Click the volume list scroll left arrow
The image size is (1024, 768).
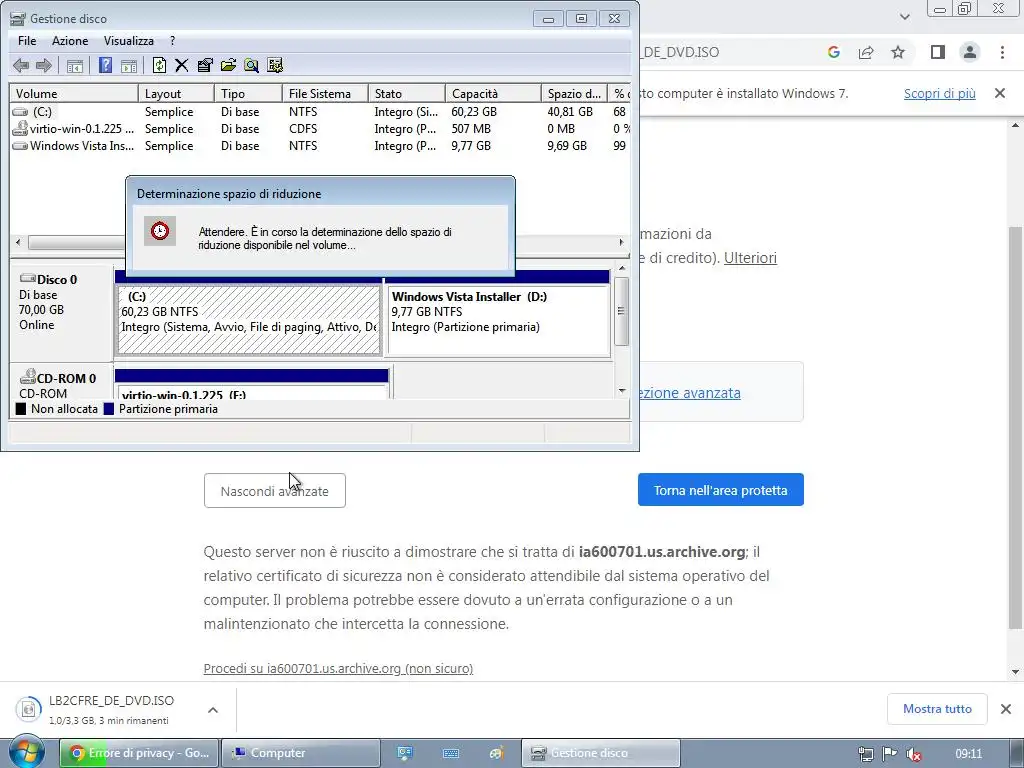[18, 242]
